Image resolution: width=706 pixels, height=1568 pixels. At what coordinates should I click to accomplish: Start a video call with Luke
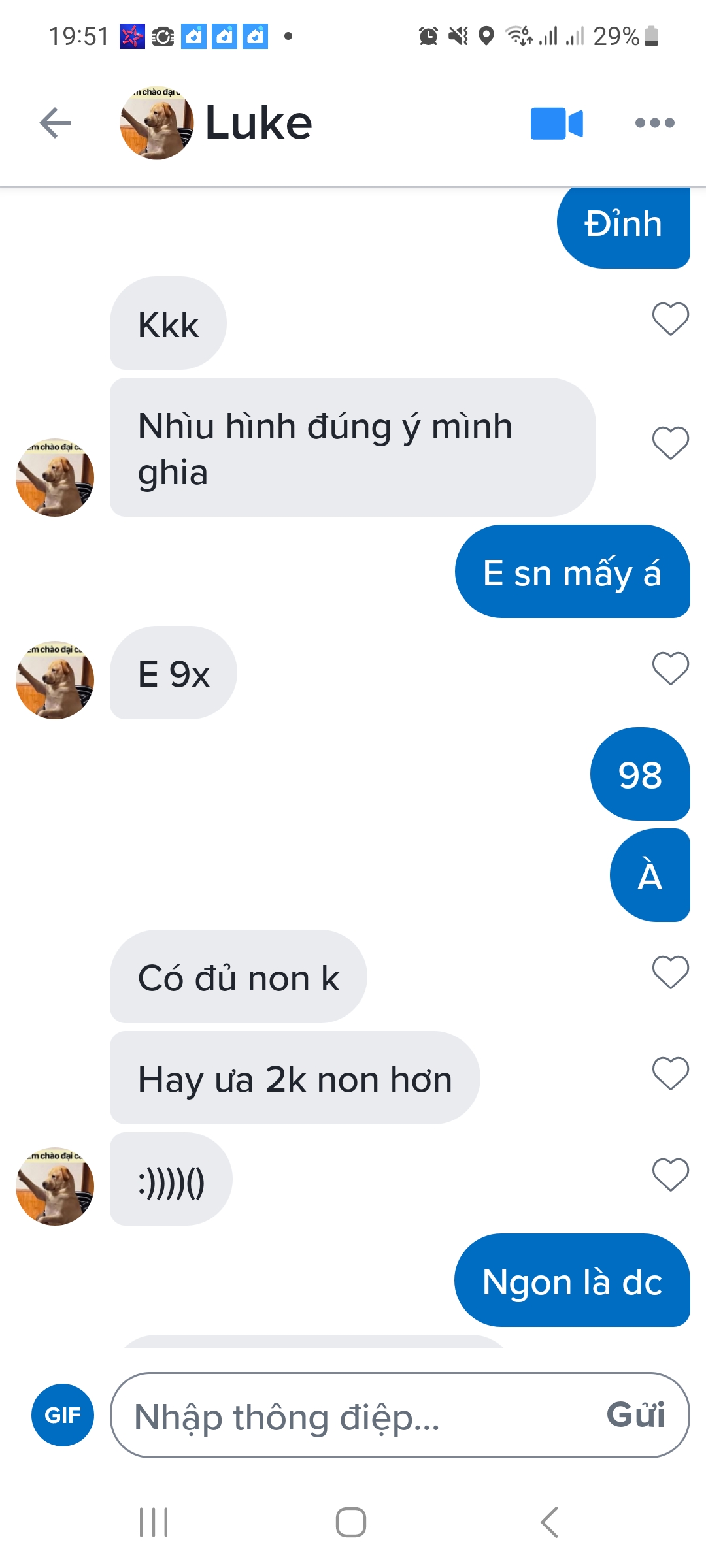(x=556, y=123)
